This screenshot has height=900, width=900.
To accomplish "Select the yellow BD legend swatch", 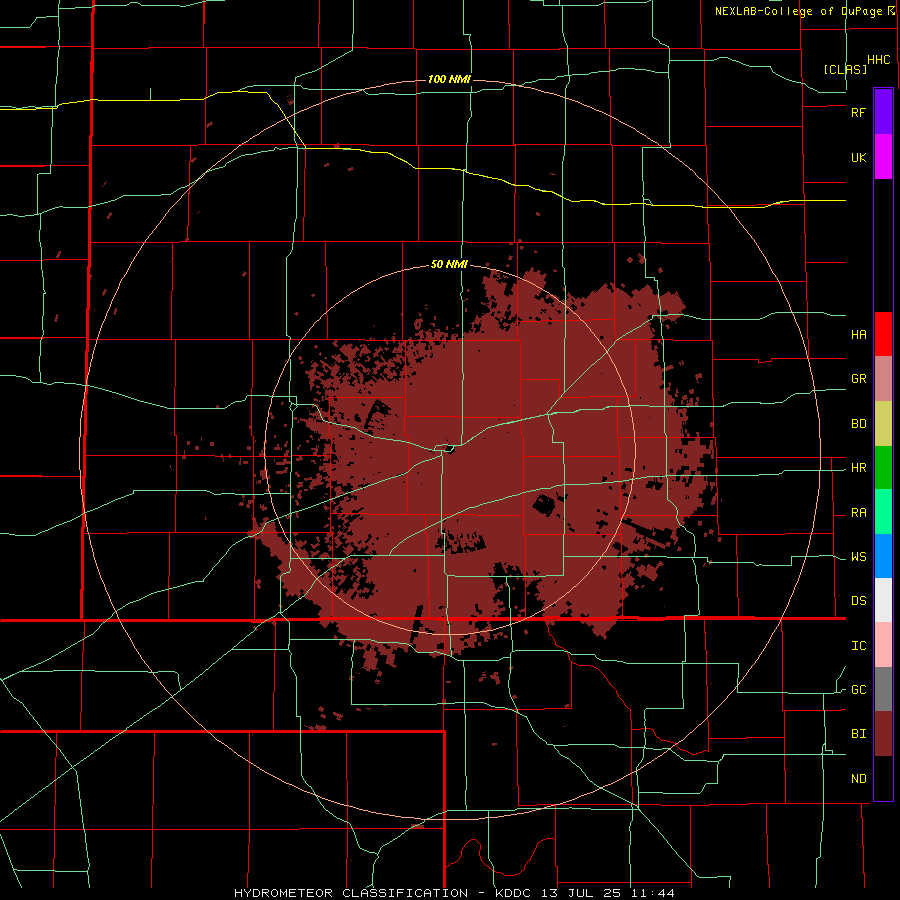I will click(883, 424).
